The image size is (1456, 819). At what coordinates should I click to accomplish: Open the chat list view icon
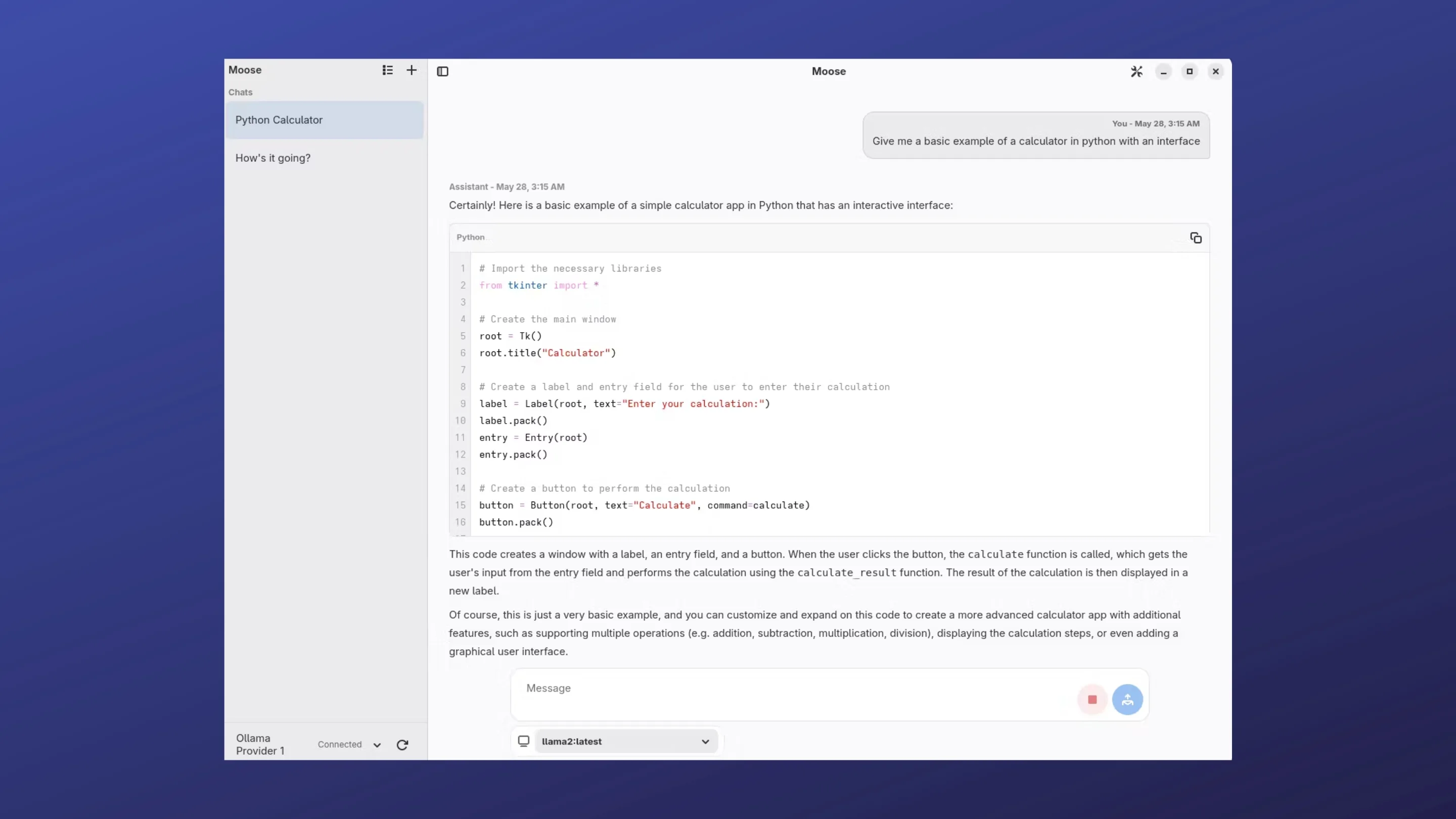click(x=387, y=70)
